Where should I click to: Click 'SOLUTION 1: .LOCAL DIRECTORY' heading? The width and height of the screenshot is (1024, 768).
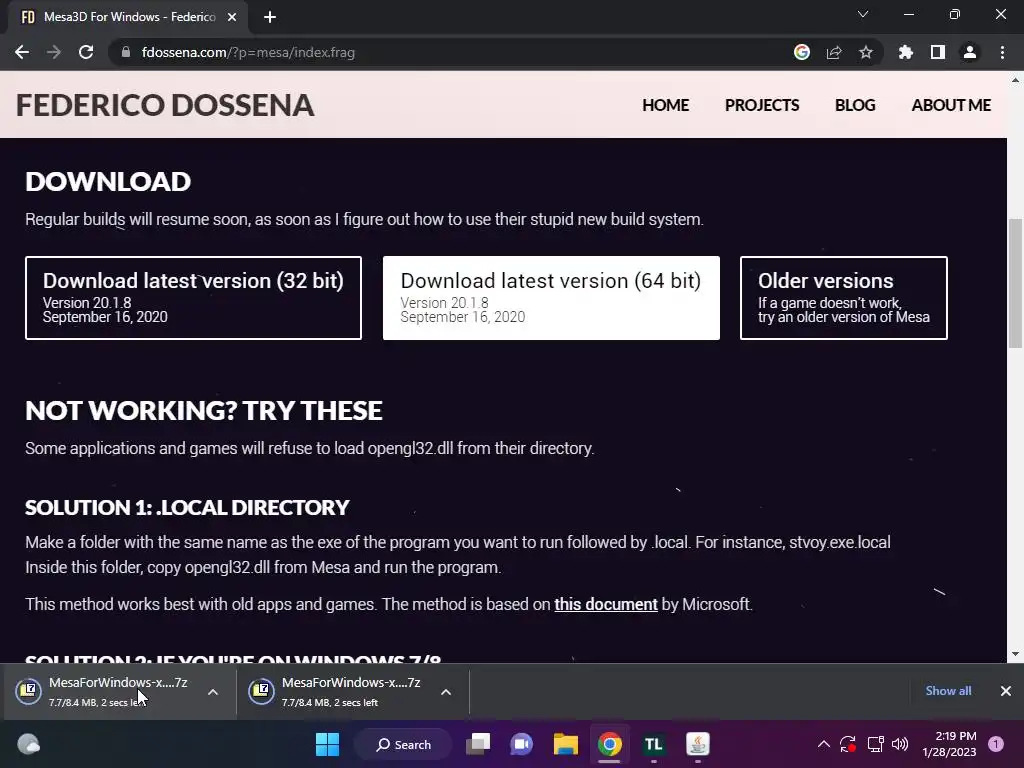point(187,507)
